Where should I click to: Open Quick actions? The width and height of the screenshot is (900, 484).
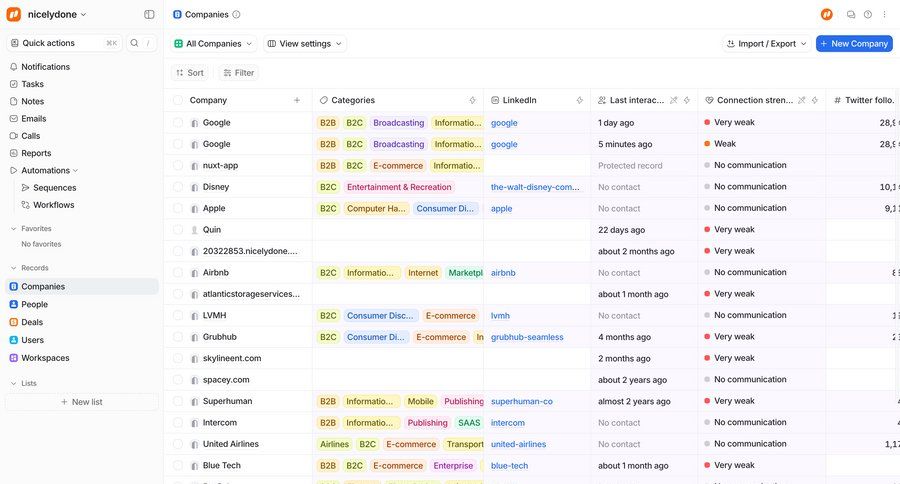64,43
